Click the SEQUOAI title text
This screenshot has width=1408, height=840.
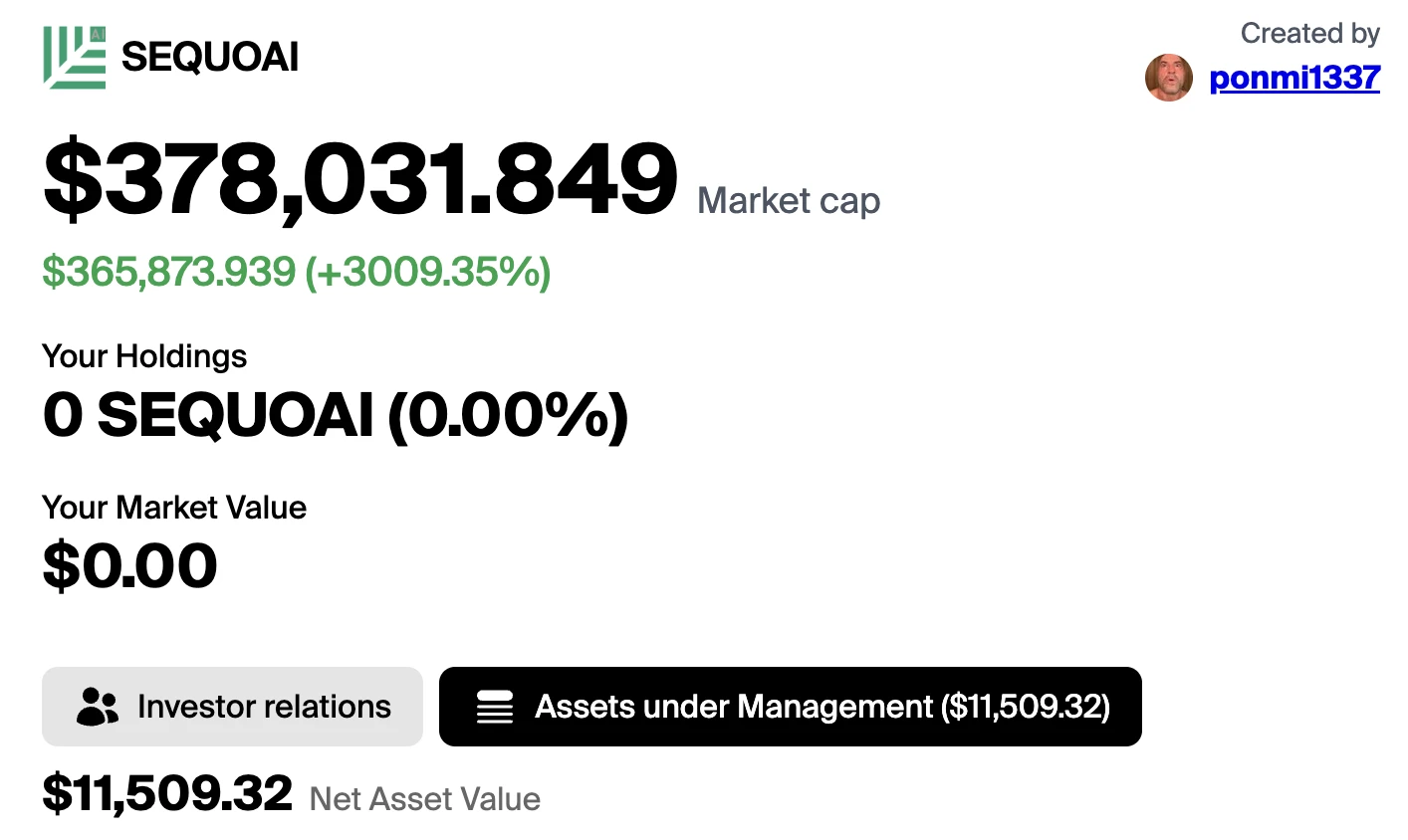pyautogui.click(x=209, y=57)
